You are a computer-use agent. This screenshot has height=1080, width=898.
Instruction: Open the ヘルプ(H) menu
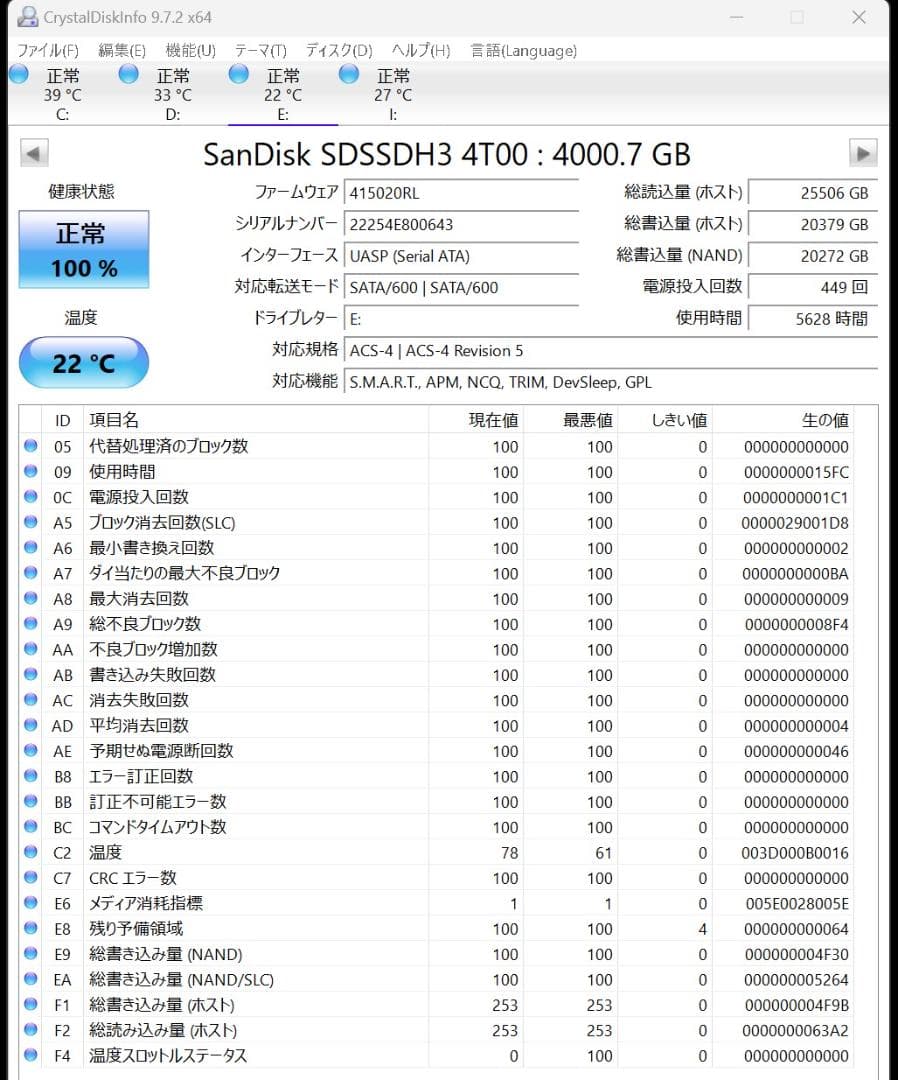tap(420, 49)
